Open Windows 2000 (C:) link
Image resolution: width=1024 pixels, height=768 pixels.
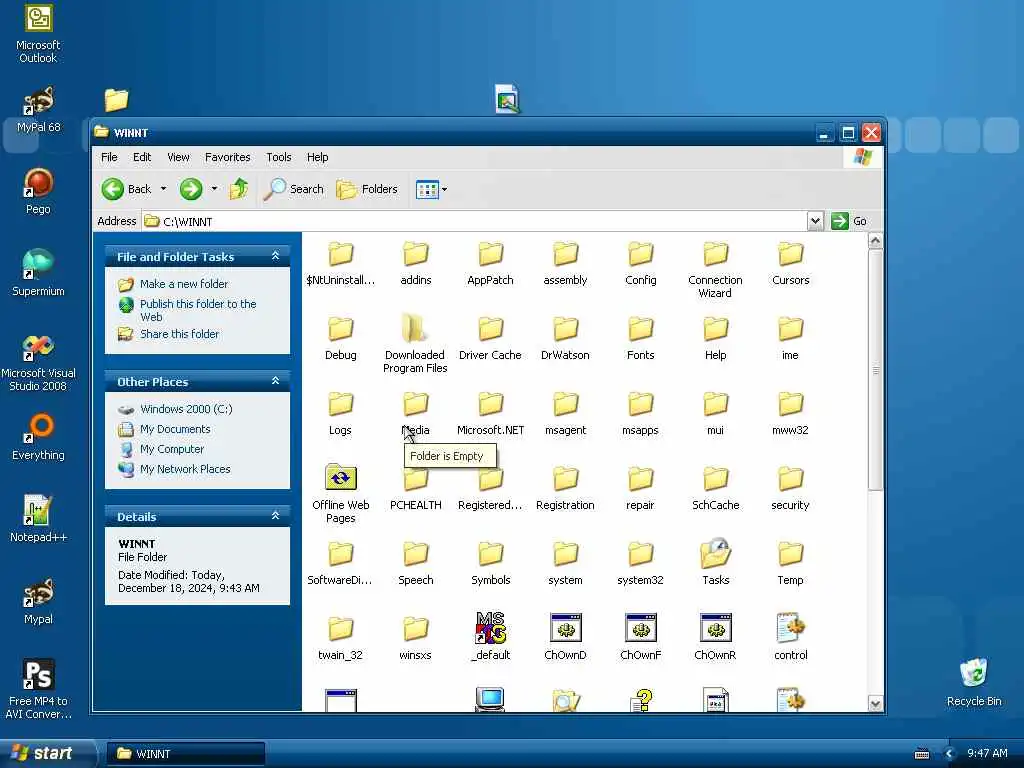point(186,409)
